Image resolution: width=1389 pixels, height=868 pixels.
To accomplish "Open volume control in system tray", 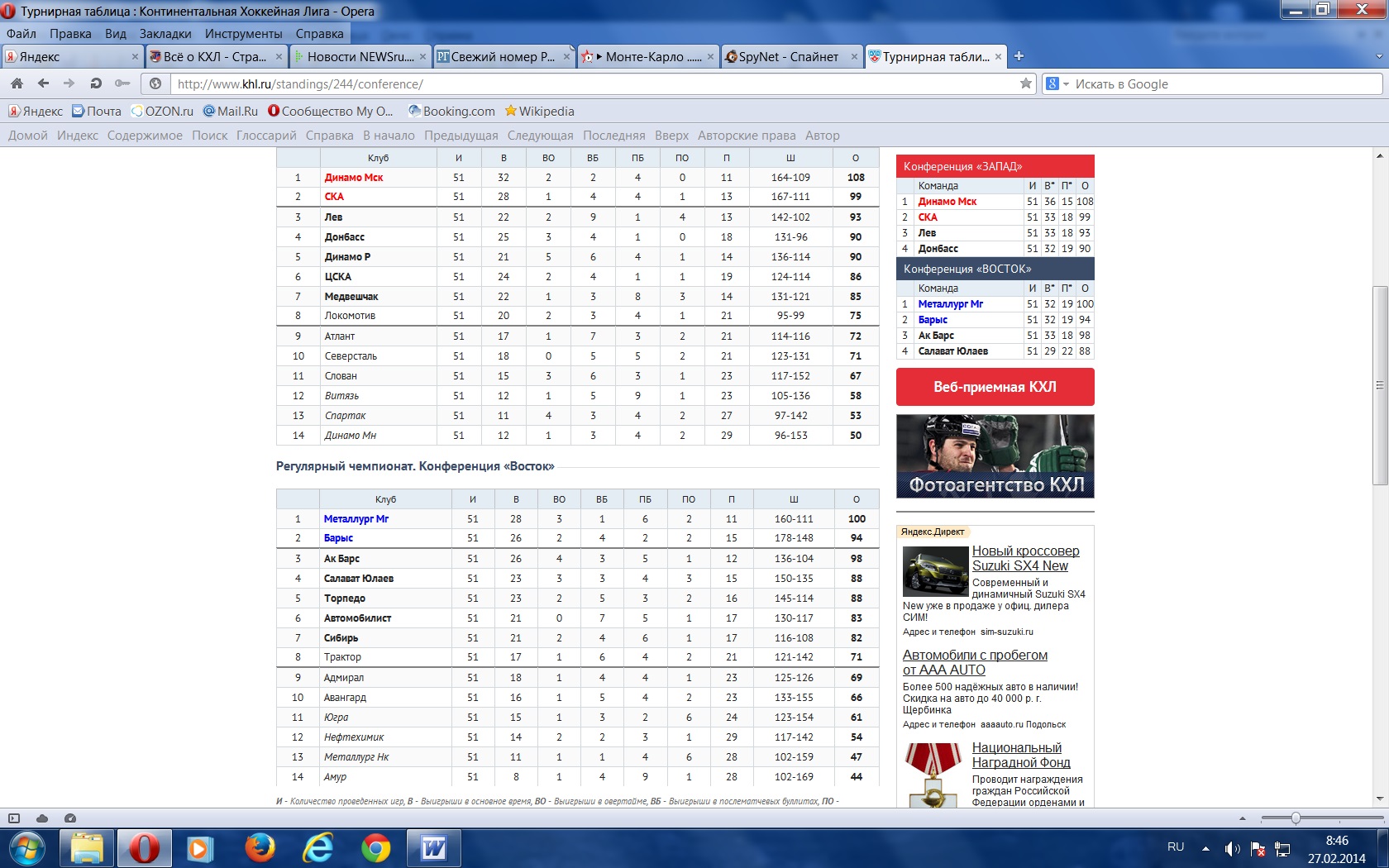I will [x=1232, y=849].
